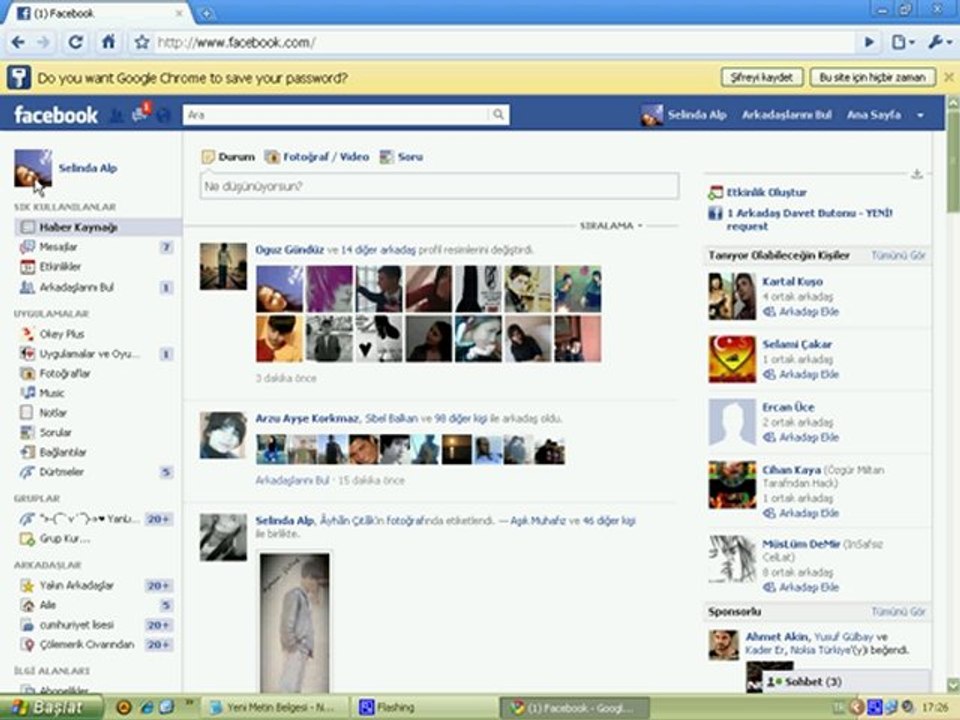The width and height of the screenshot is (960, 720).
Task: Click the facebook logo
Action: pos(56,114)
